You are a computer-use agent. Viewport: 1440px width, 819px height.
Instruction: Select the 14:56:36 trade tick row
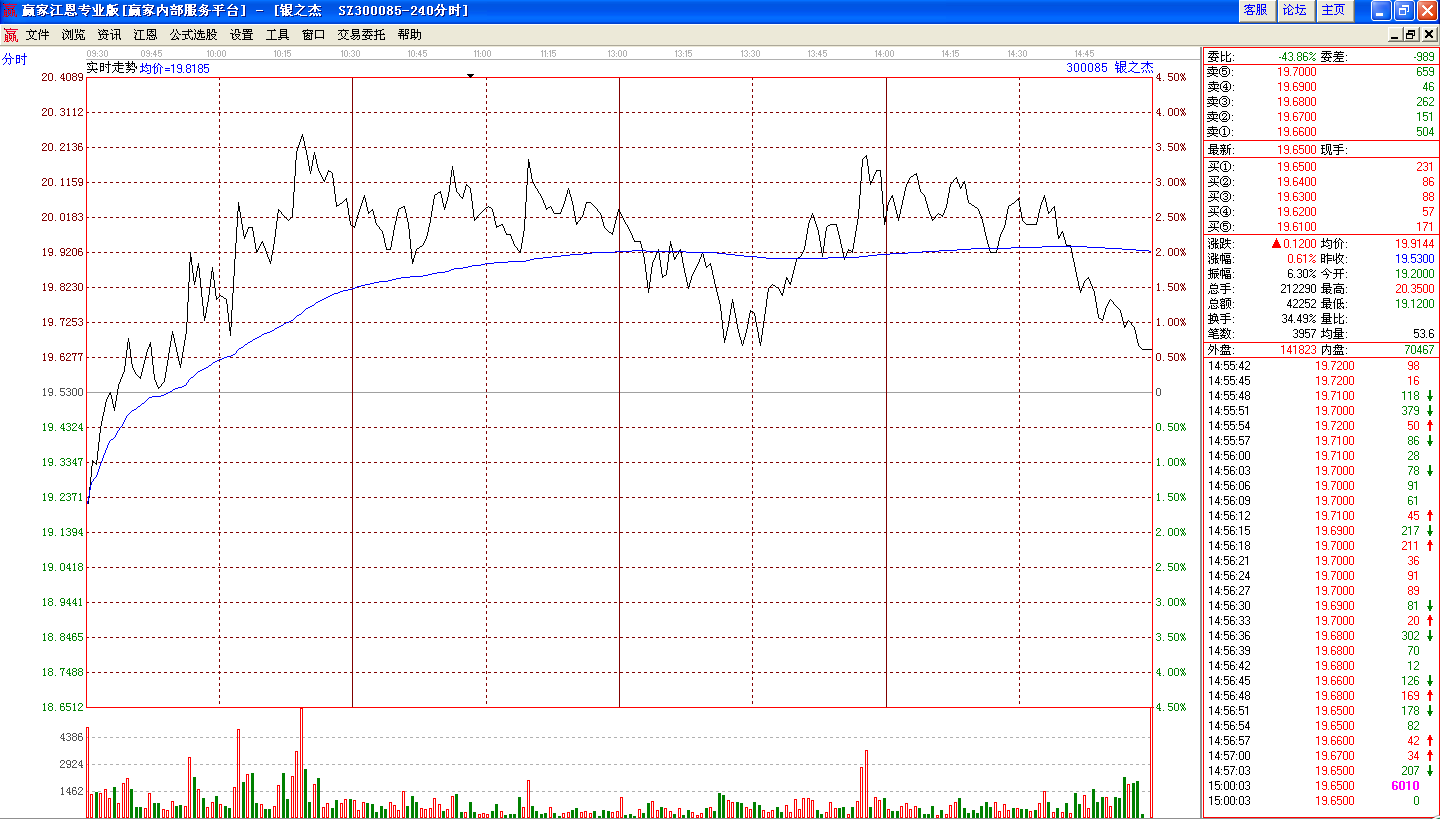pos(1320,636)
